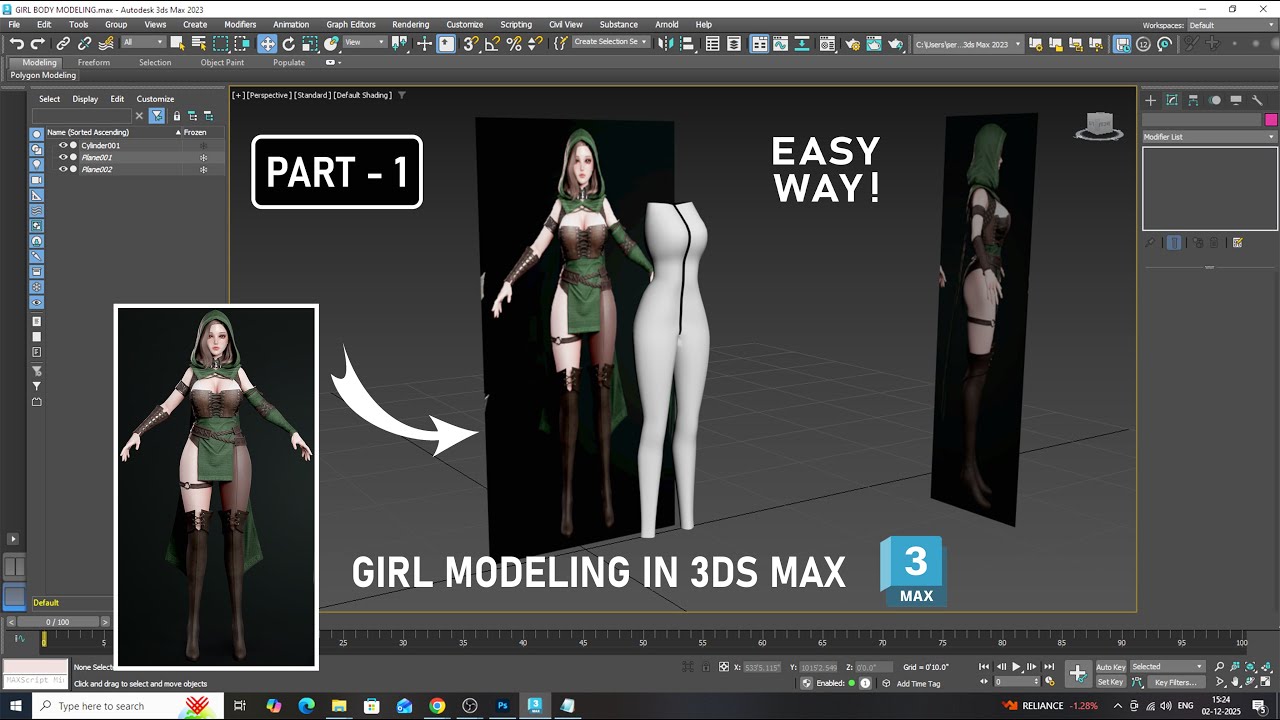This screenshot has width=1280, height=720.
Task: Click the Angle Snap toggle icon
Action: 492,43
